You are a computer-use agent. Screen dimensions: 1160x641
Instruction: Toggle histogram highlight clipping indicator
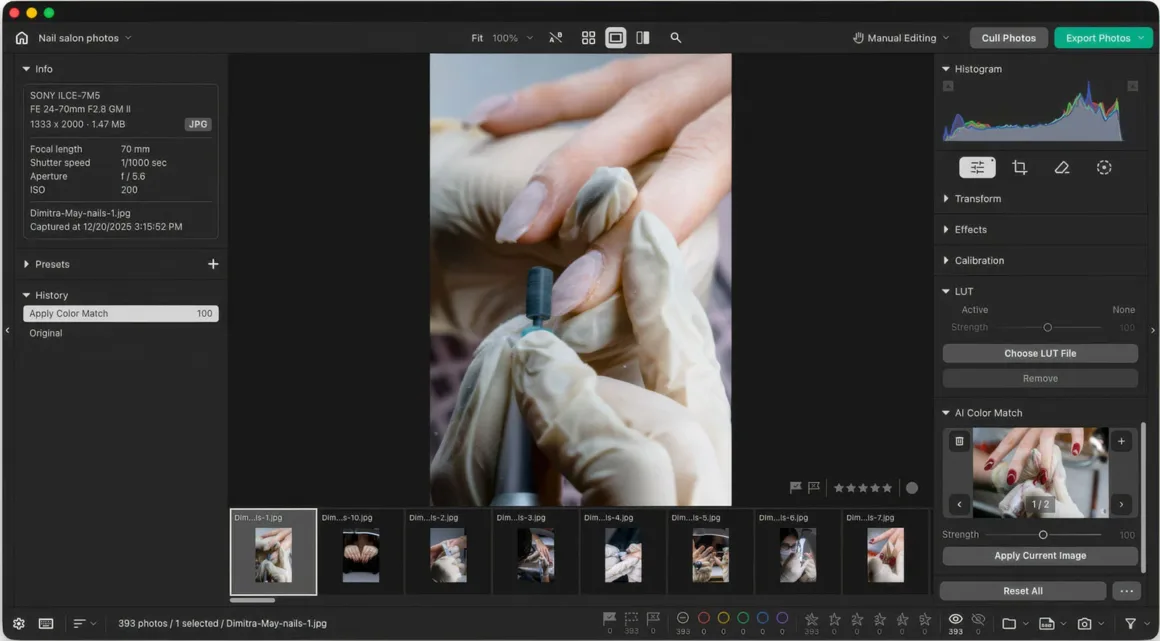1132,87
